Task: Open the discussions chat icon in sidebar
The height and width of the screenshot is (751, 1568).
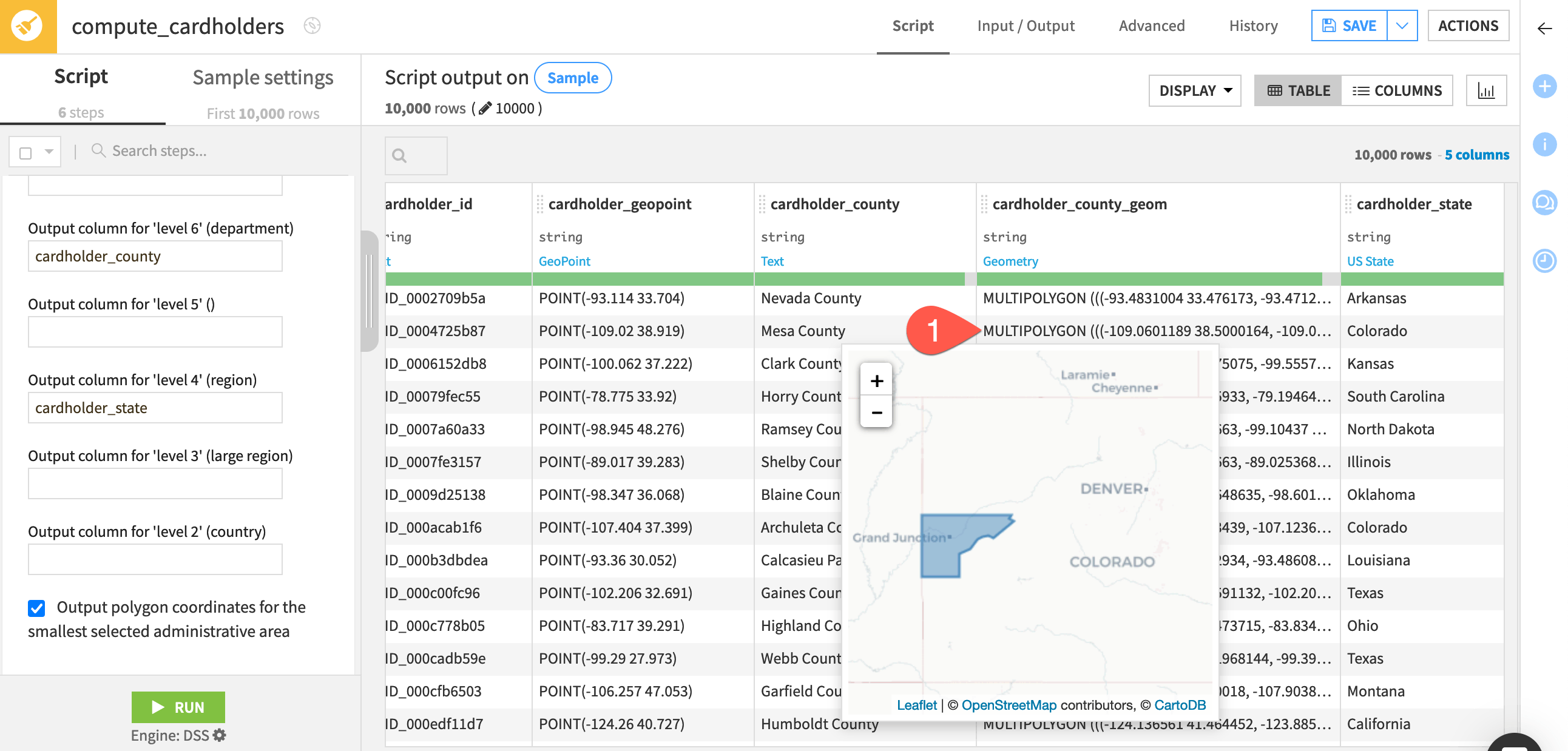Action: pos(1544,203)
